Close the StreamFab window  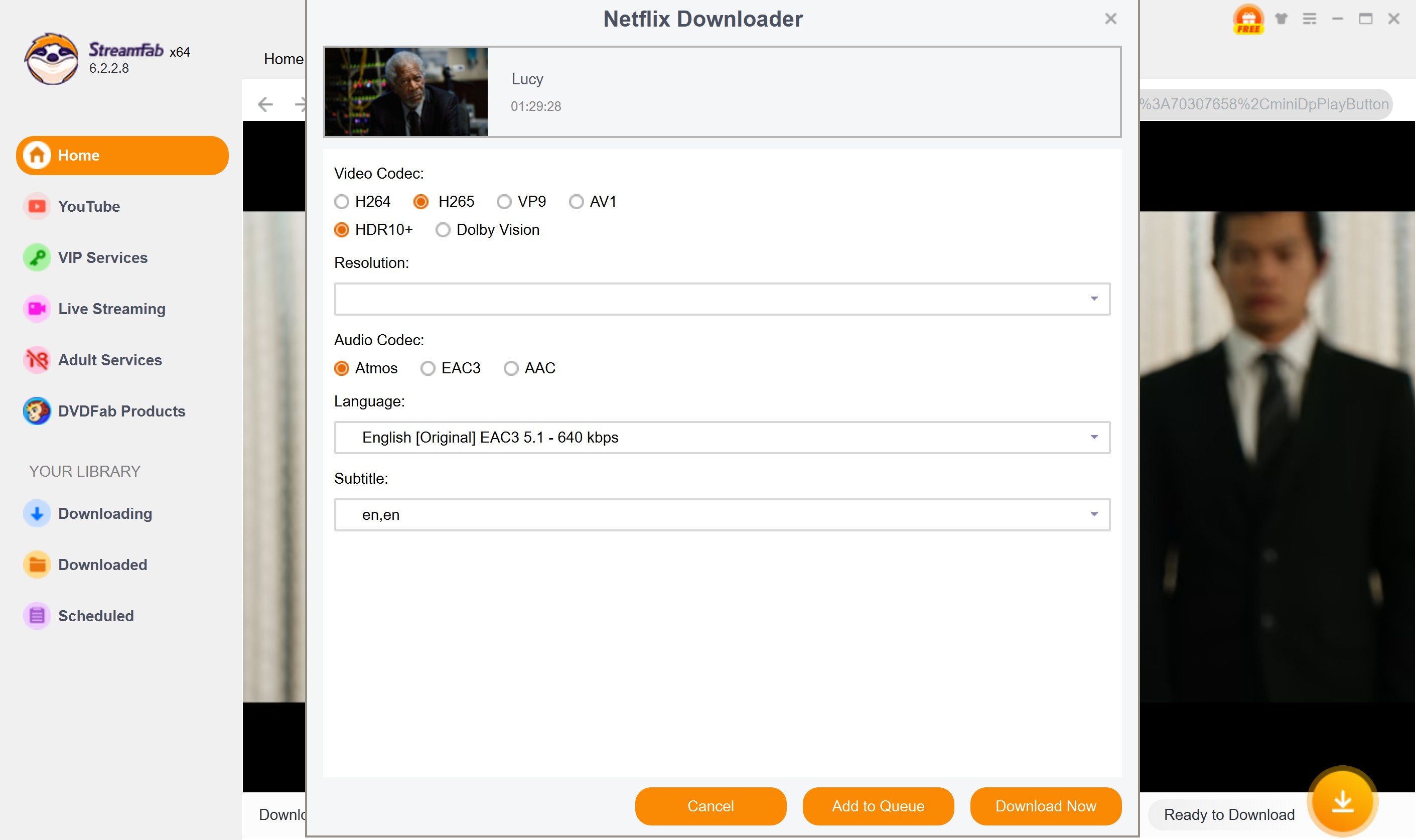pos(1393,19)
